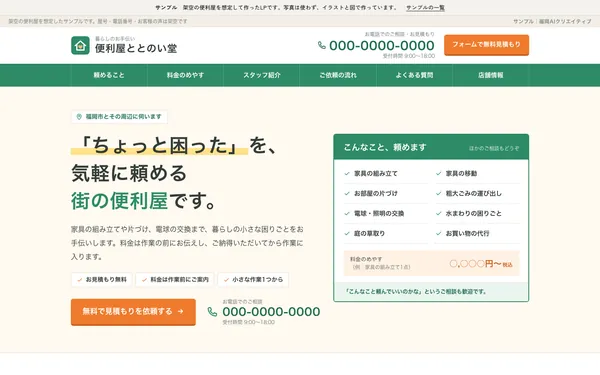
Task: Click the 福岡AIクリエイティブ text at top right
Action: pyautogui.click(x=565, y=21)
